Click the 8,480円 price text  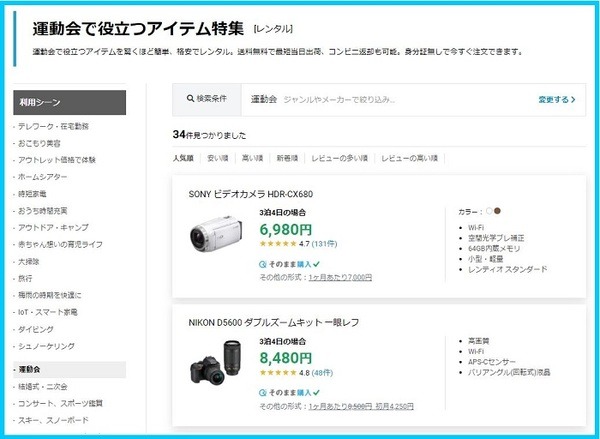[286, 358]
